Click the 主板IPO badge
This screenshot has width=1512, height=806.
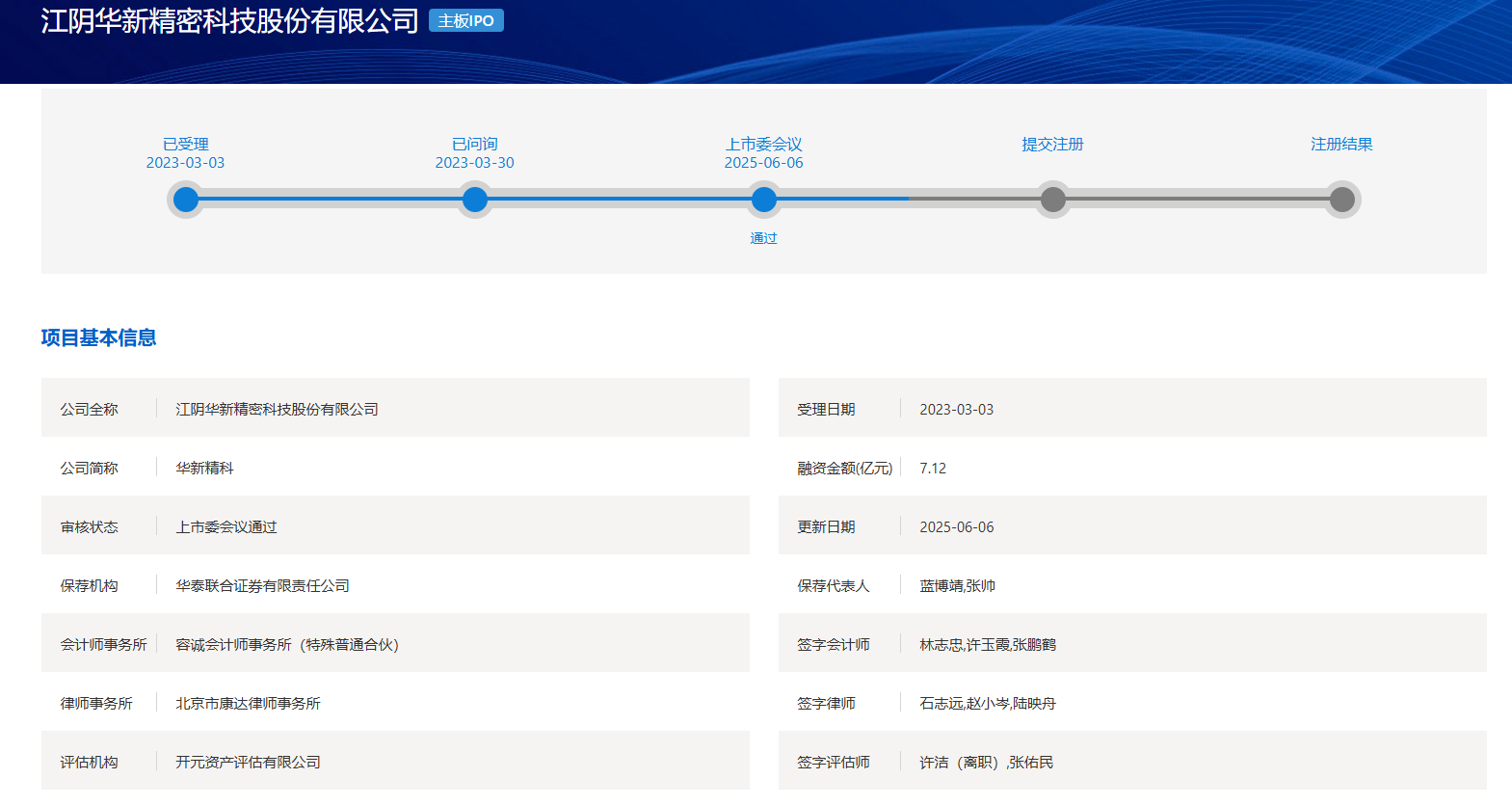coord(466,21)
